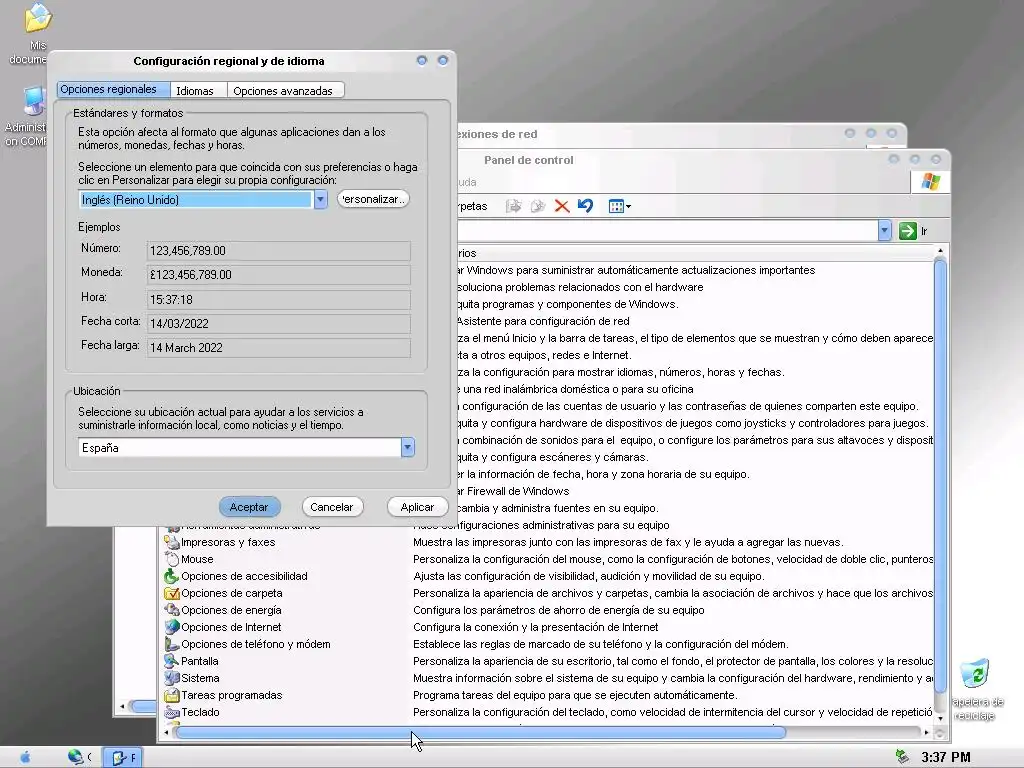Open the Views toolbar dropdown in Panel de control
Screen dimensions: 1024x768
click(x=620, y=206)
